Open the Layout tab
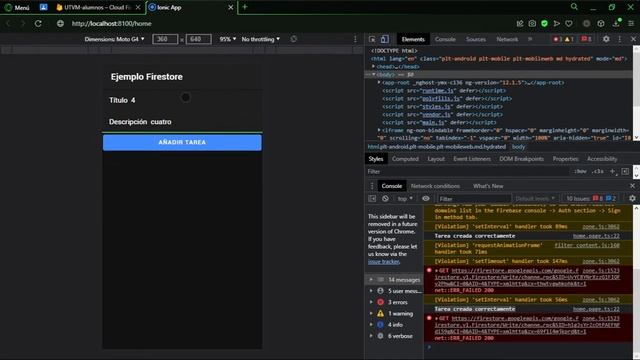 (x=436, y=159)
